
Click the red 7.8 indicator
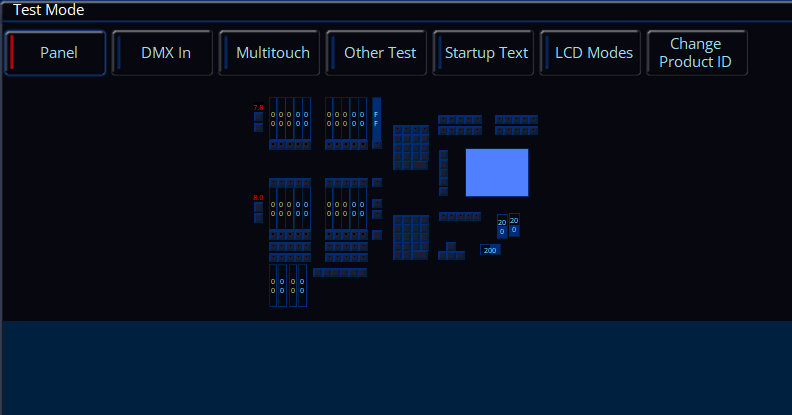pos(258,107)
